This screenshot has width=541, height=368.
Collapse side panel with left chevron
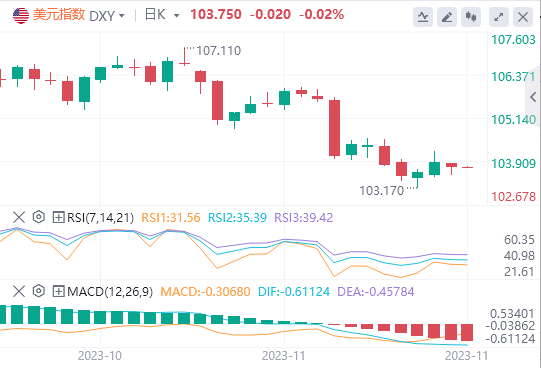pyautogui.click(x=533, y=97)
